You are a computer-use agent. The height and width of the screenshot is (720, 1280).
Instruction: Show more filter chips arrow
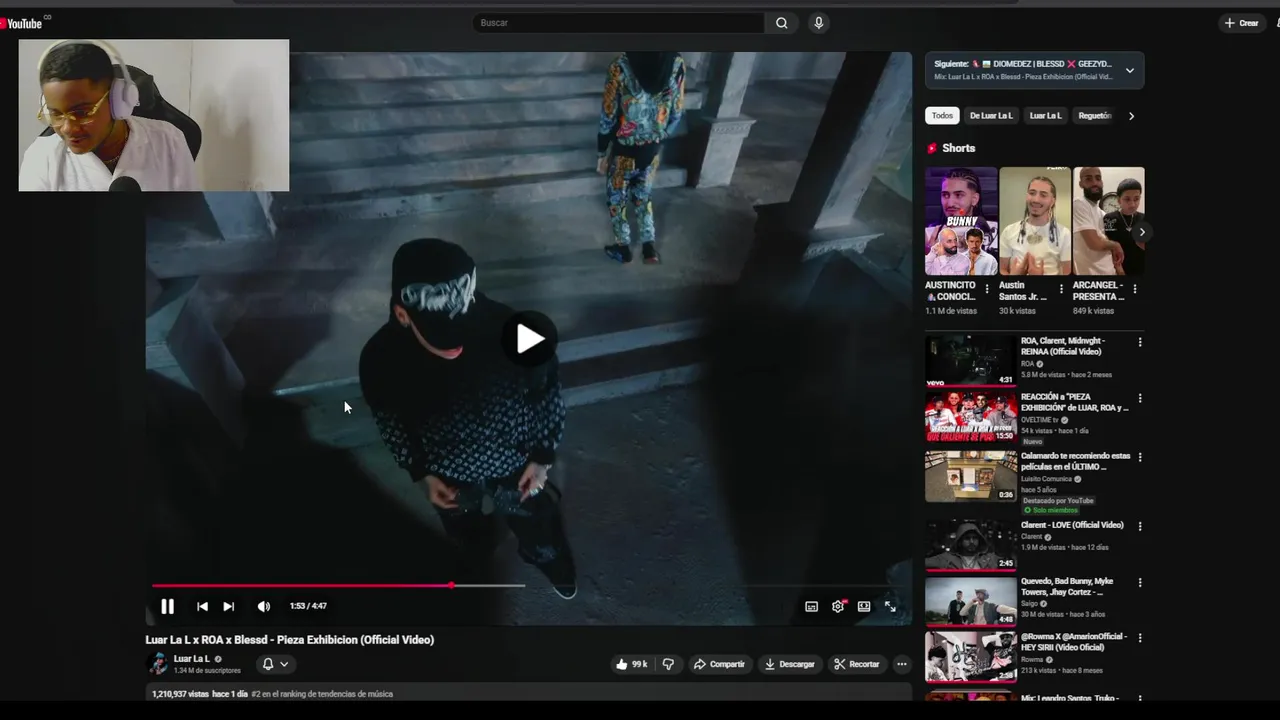click(1131, 116)
